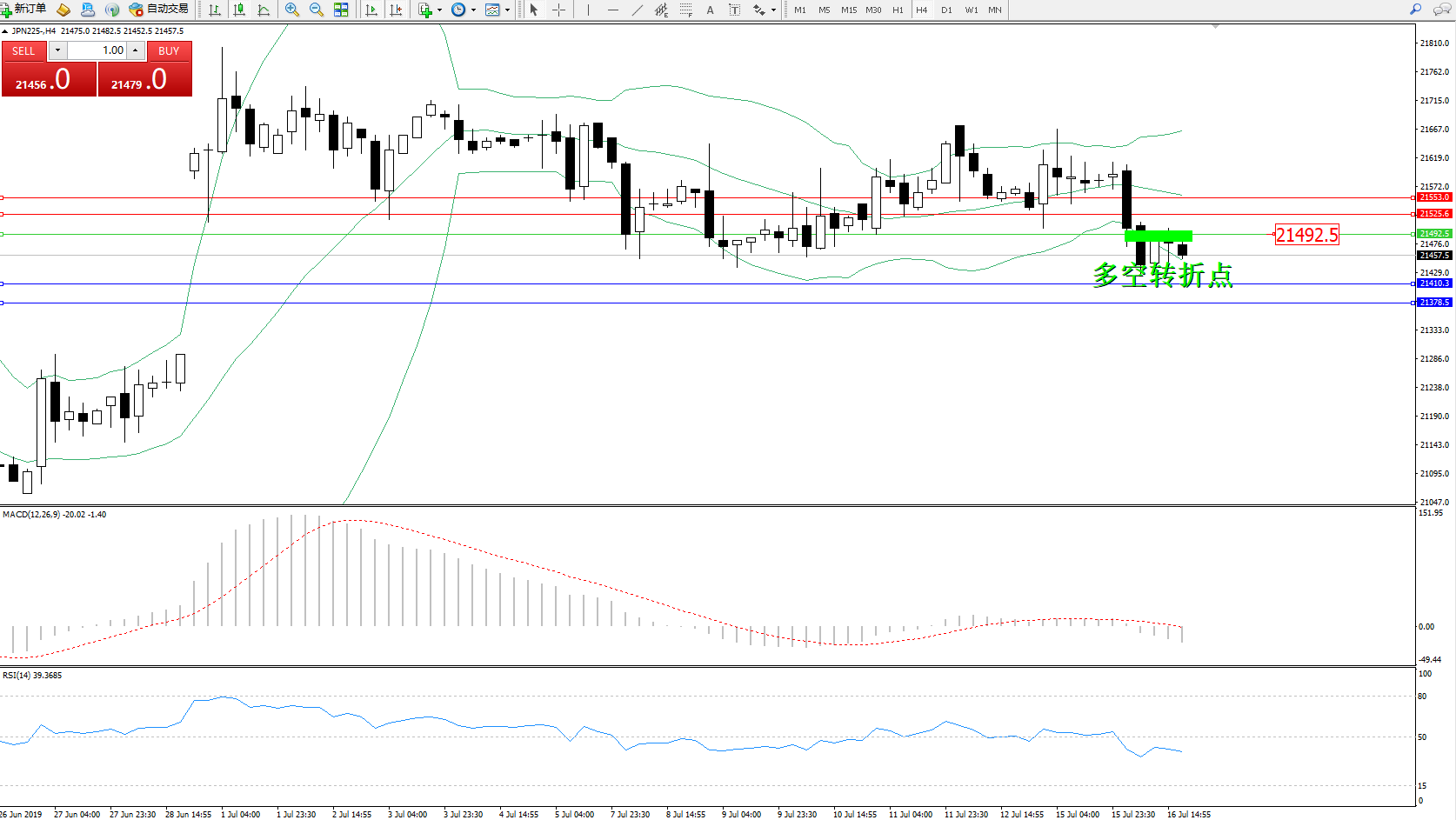This screenshot has height=820, width=1456.
Task: Toggle AutoTrading (自动交易) on or off
Action: [158, 10]
